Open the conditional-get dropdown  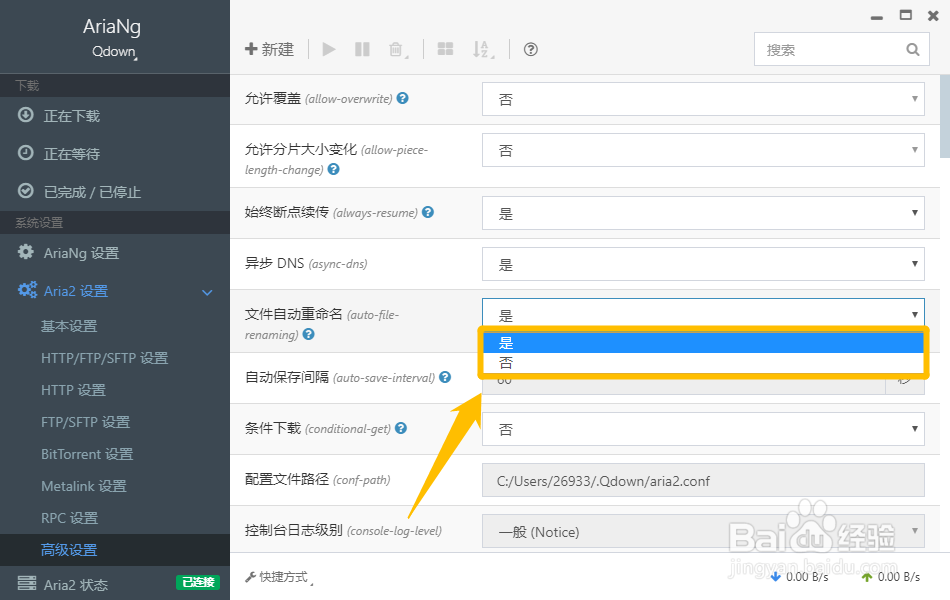tap(703, 428)
